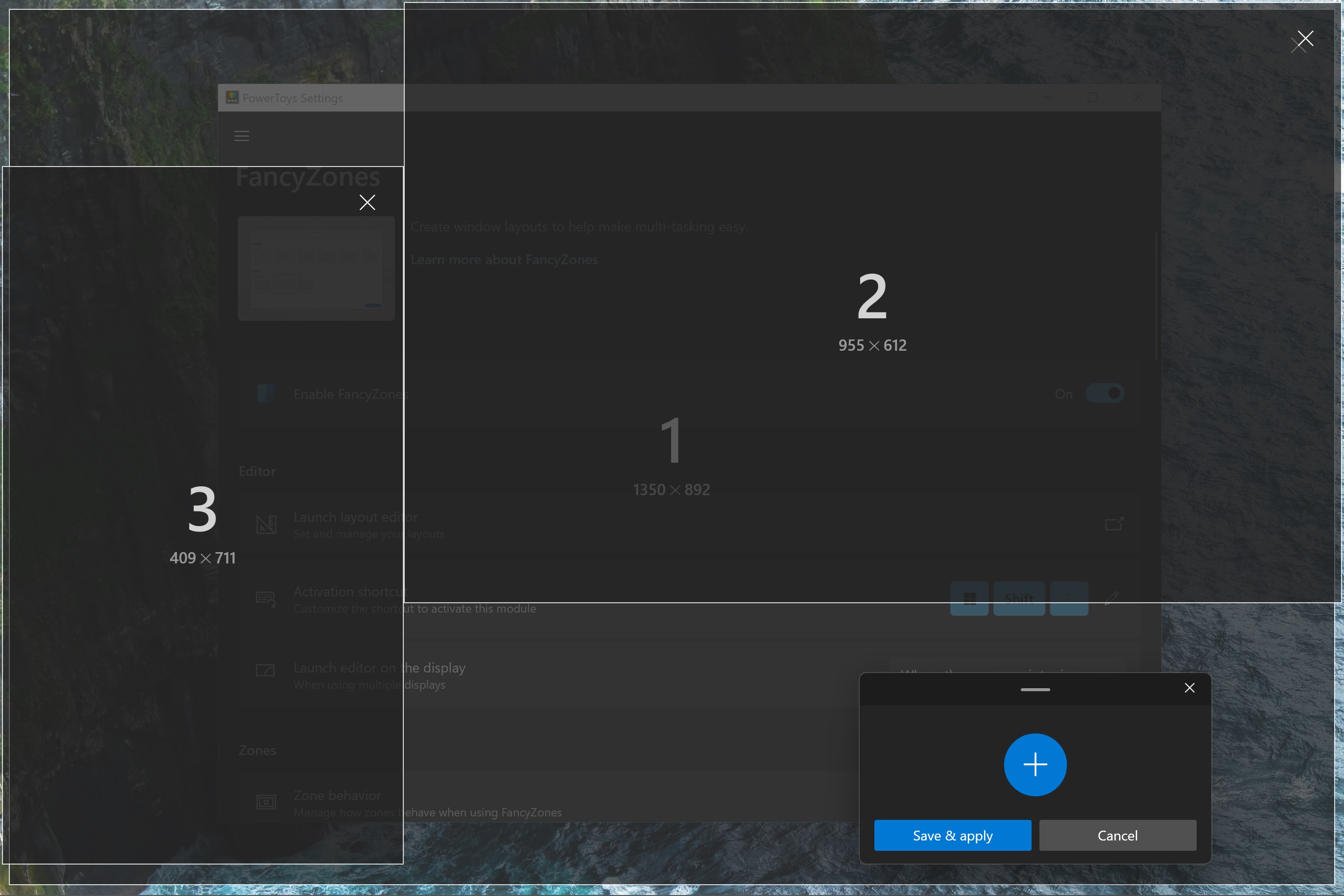Viewport: 1344px width, 896px height.
Task: Click the Launch editor on the display icon
Action: coord(265,672)
